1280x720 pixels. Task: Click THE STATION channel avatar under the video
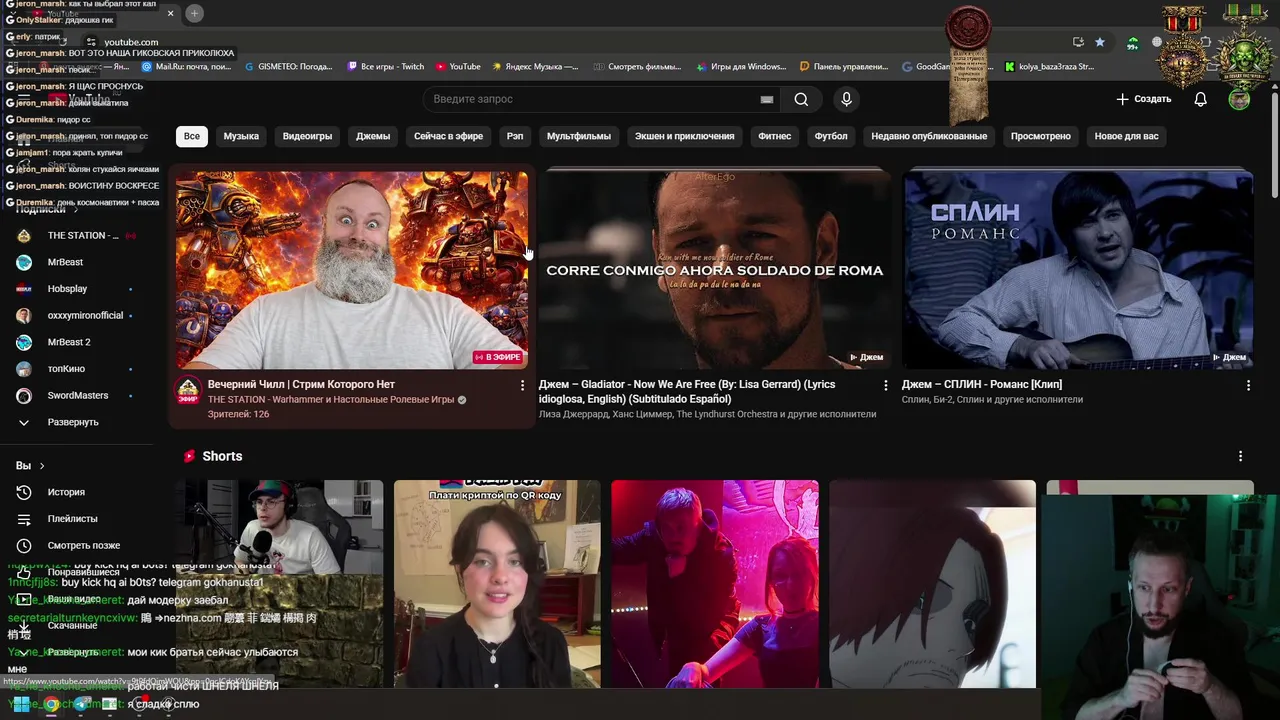coord(188,390)
